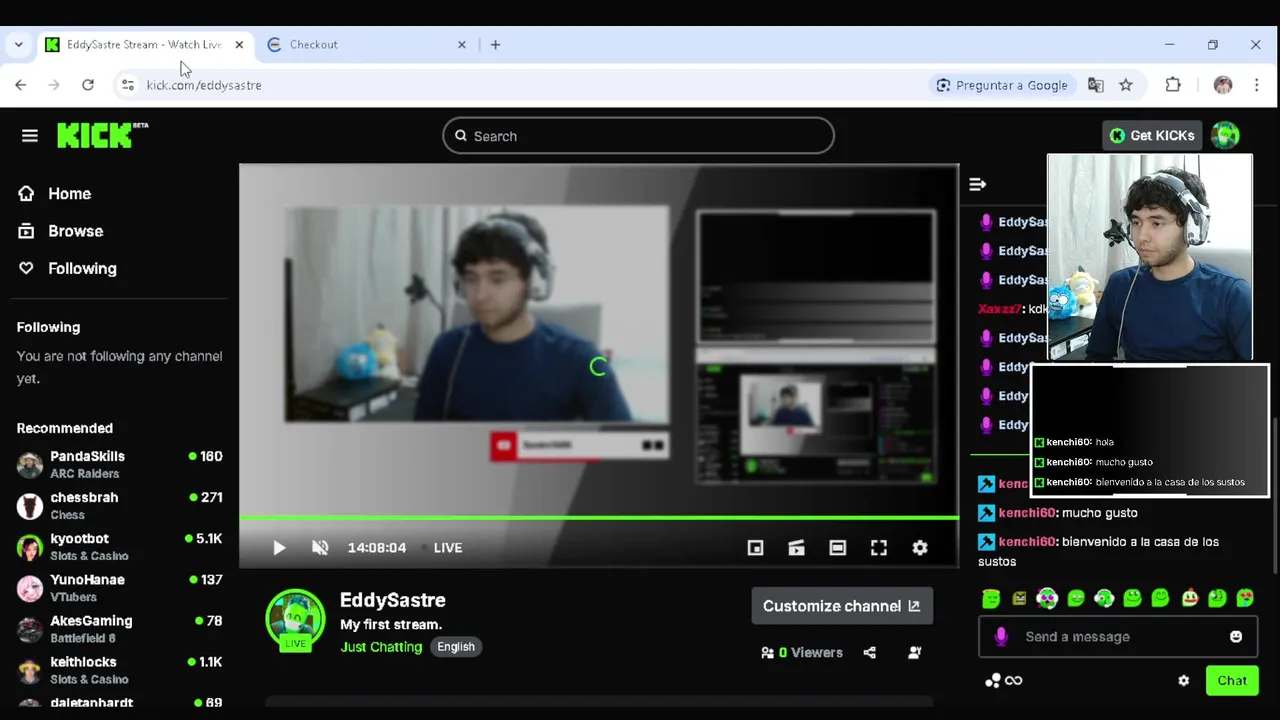Open chat settings gear

coord(1184,681)
